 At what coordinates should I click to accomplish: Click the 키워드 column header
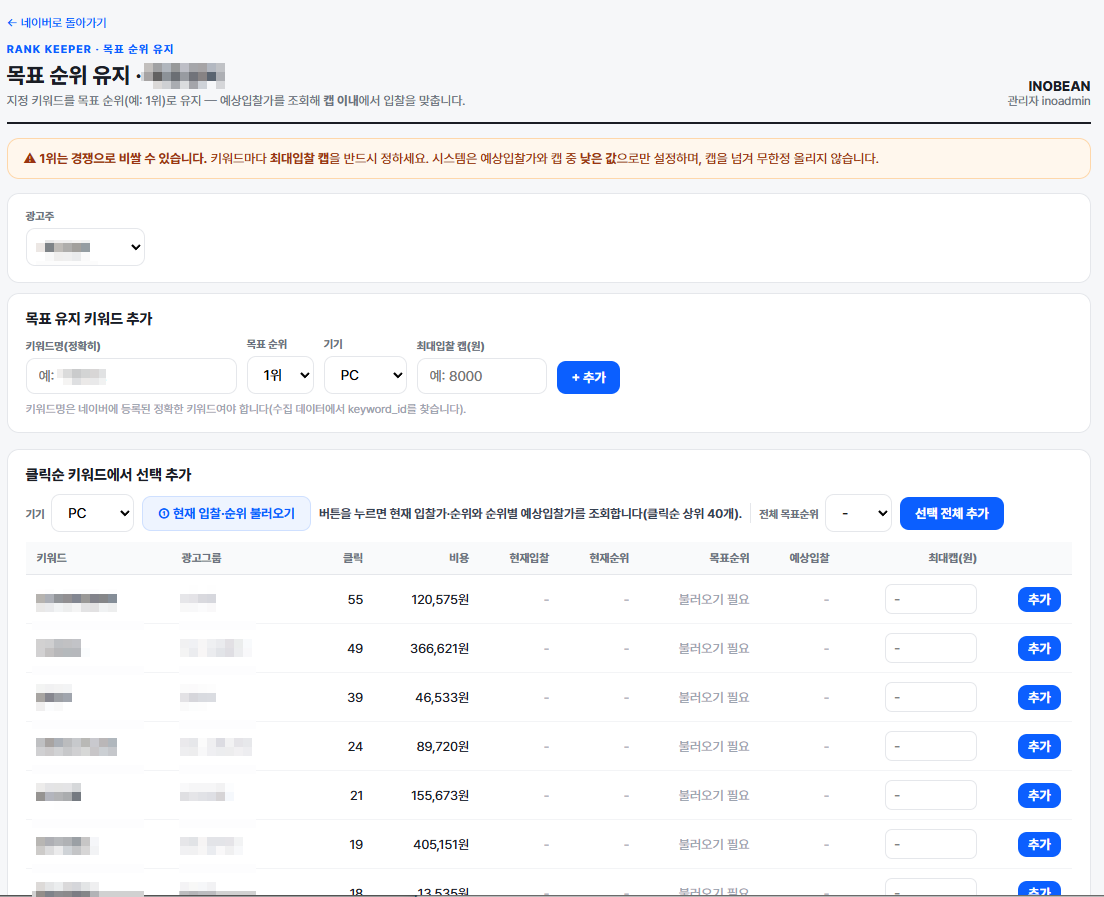(51, 558)
